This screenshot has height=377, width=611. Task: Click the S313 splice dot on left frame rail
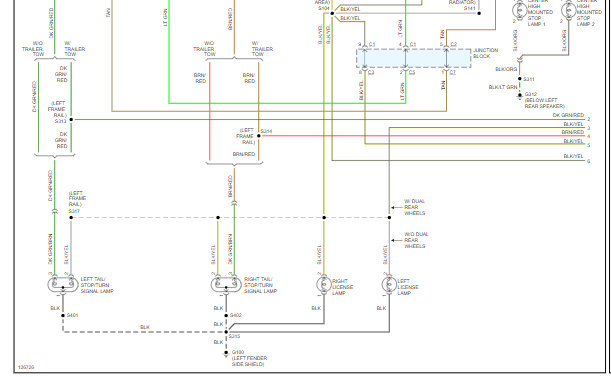point(71,120)
